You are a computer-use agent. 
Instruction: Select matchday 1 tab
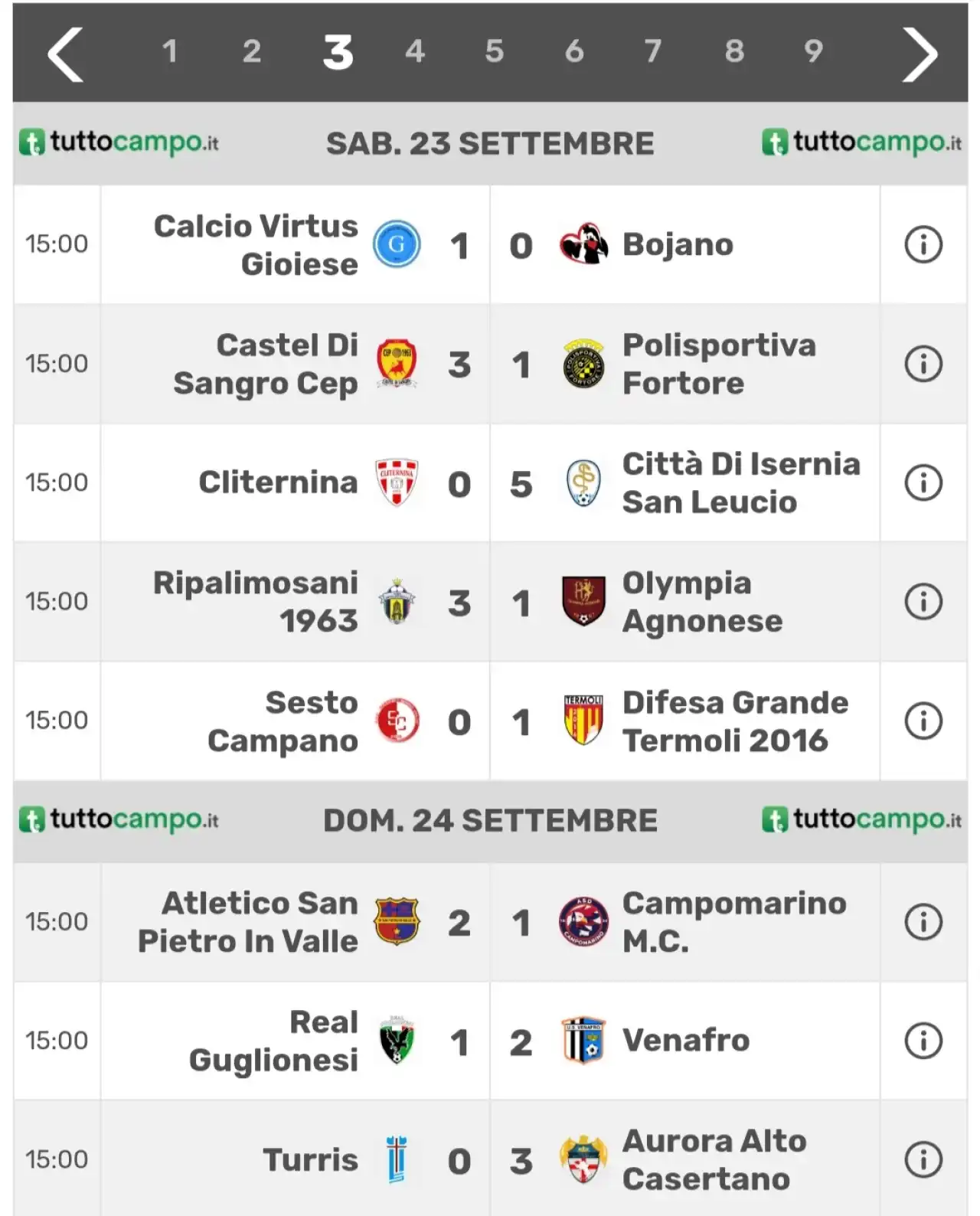click(170, 51)
